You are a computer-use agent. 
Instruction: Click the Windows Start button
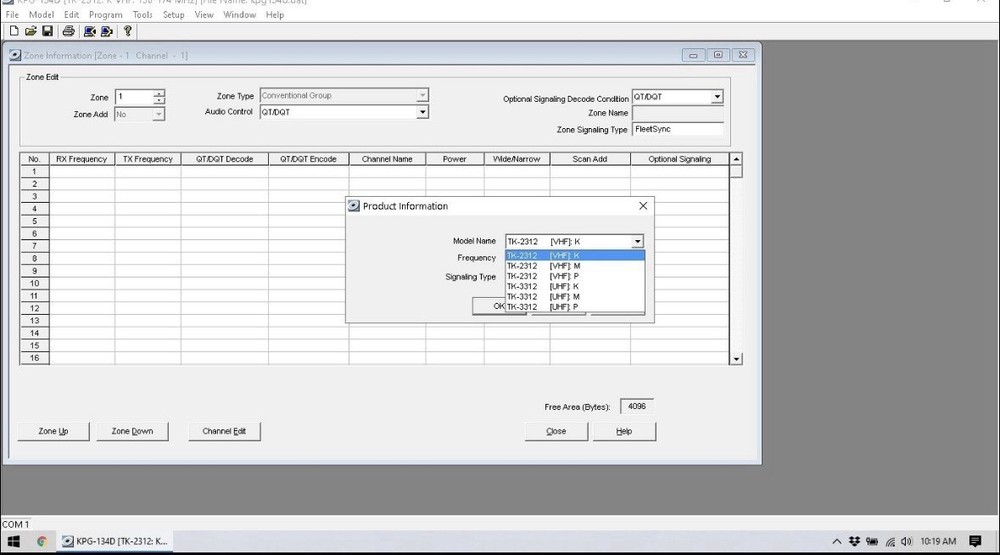(x=13, y=542)
